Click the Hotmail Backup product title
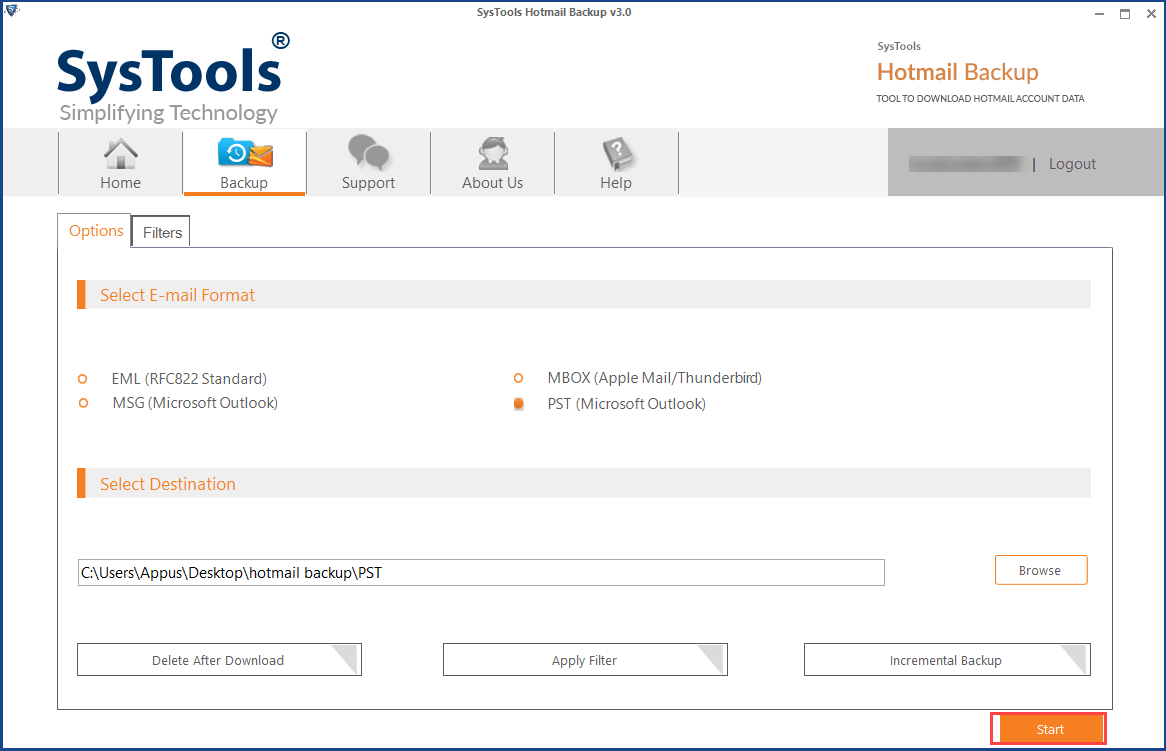The height and width of the screenshot is (751, 1166). (x=958, y=72)
